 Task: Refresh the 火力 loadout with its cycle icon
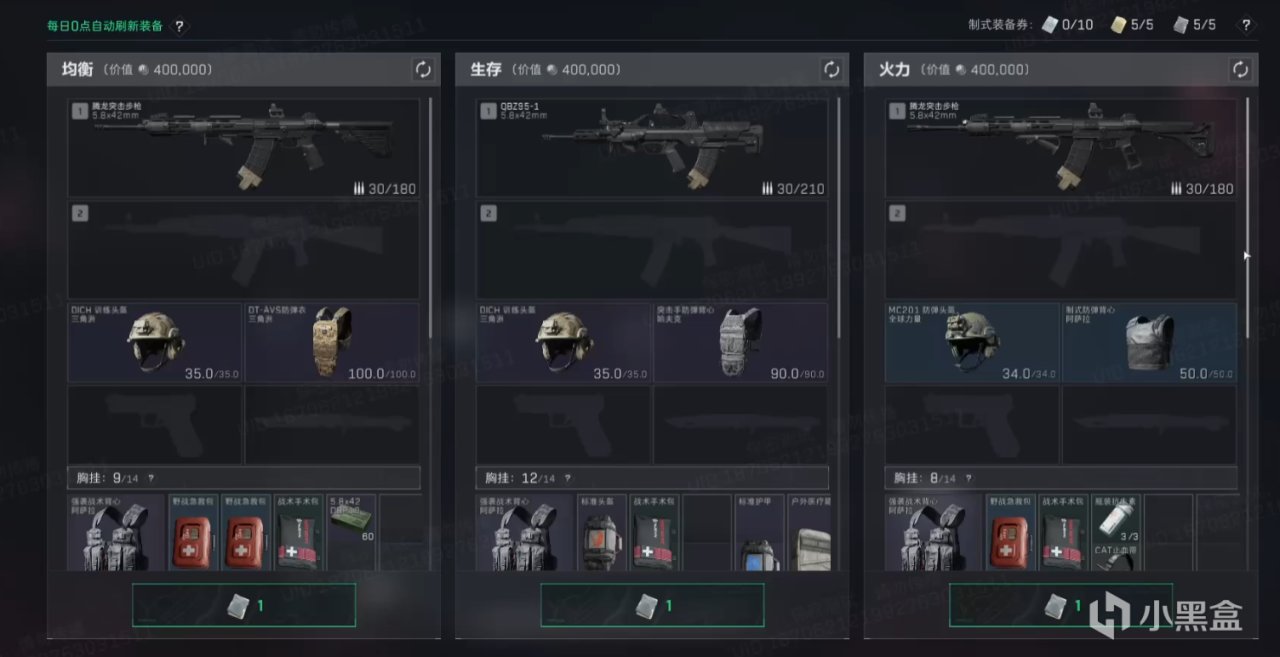point(1240,69)
